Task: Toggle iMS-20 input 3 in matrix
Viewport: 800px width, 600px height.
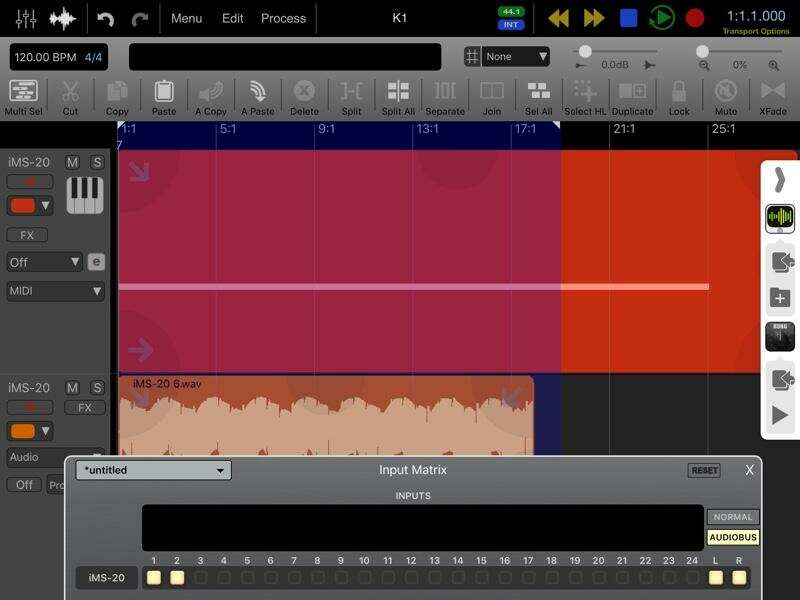Action: click(x=201, y=578)
